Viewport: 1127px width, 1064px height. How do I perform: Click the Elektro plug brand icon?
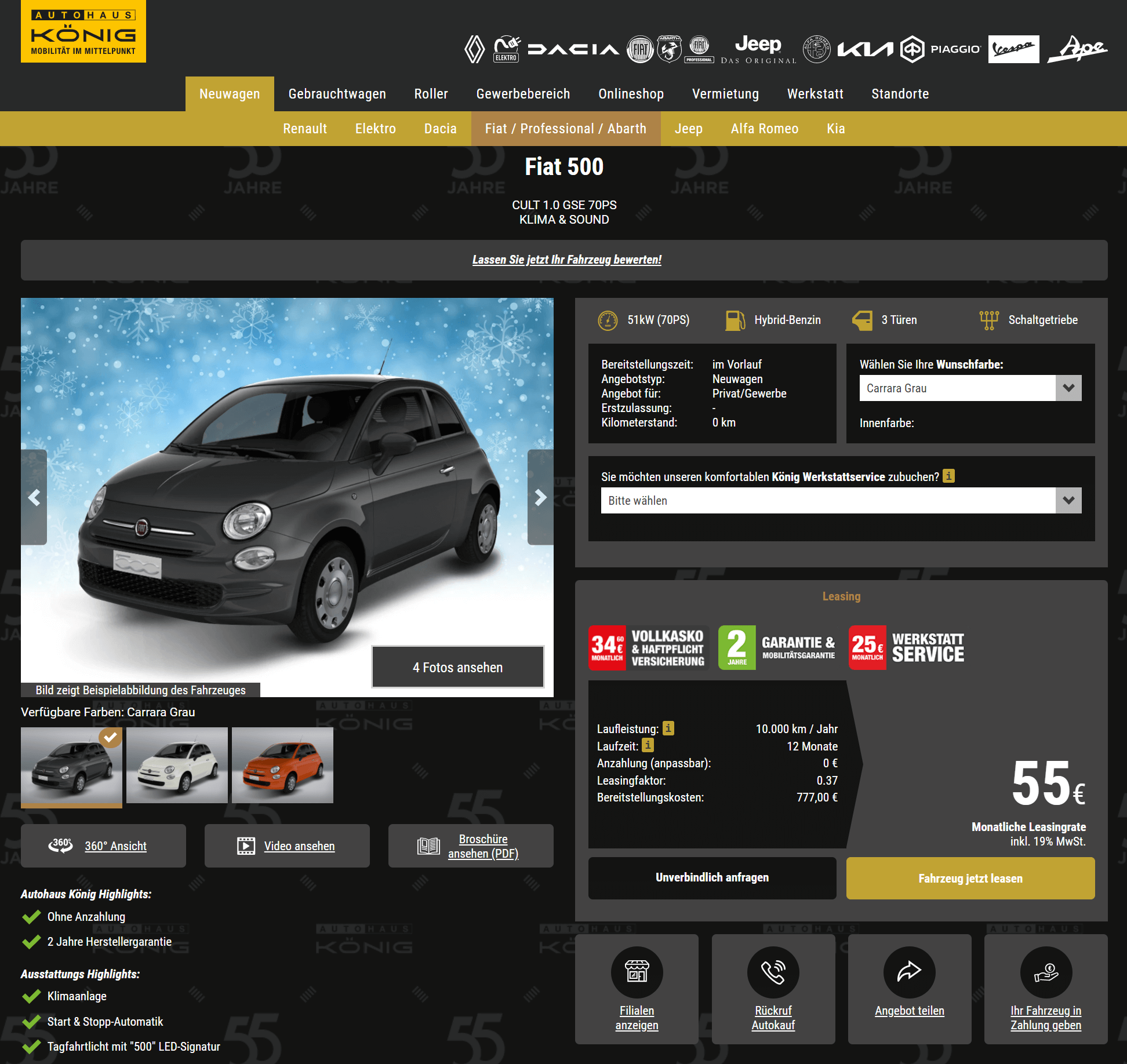pyautogui.click(x=507, y=49)
